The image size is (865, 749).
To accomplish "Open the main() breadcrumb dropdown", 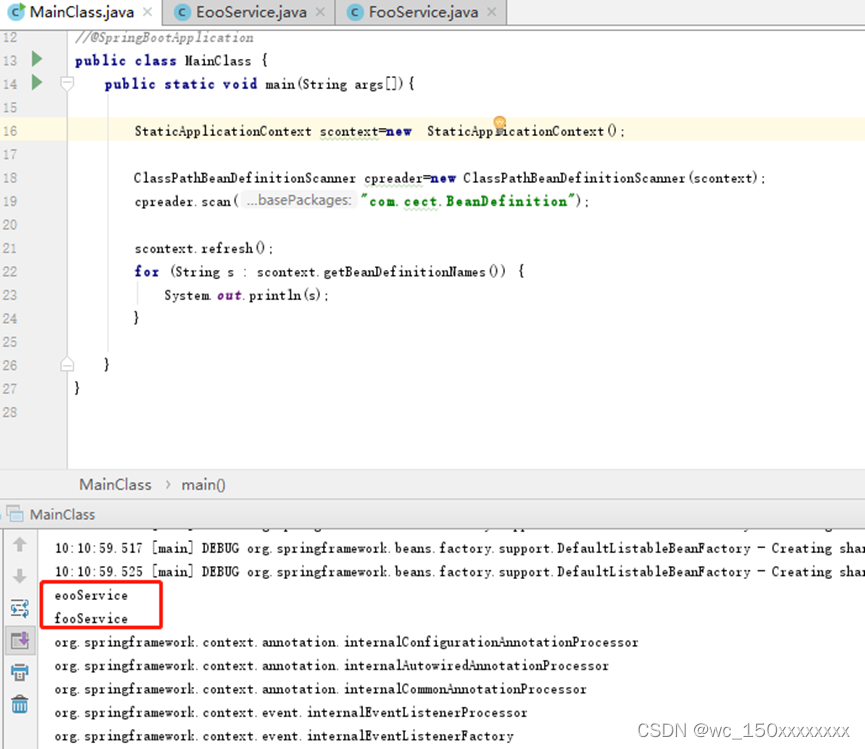I will pyautogui.click(x=203, y=484).
